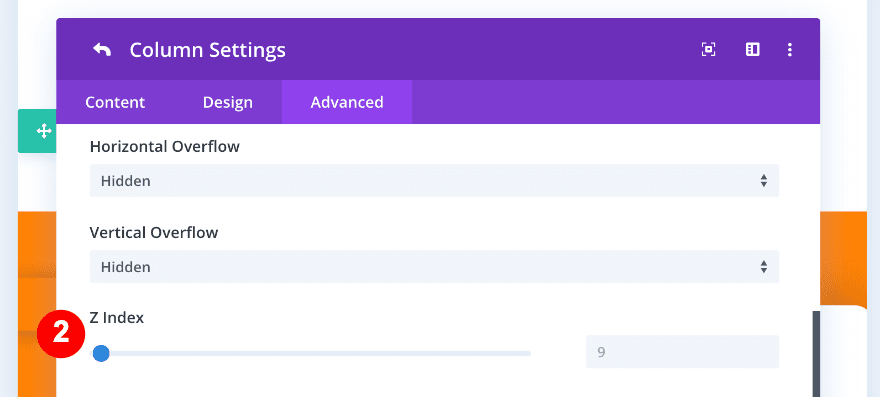This screenshot has width=880, height=397.
Task: Click the Vertical Overflow up-down arrows
Action: [764, 267]
